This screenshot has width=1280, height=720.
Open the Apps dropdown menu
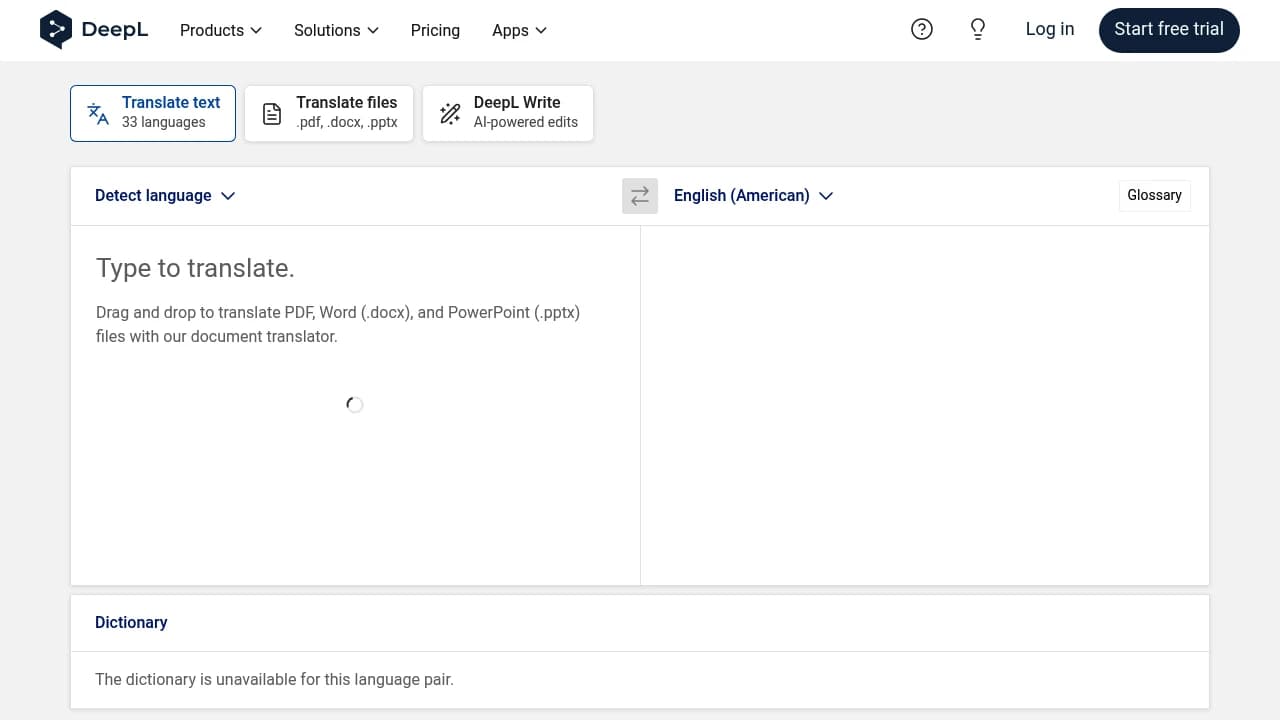(x=520, y=30)
